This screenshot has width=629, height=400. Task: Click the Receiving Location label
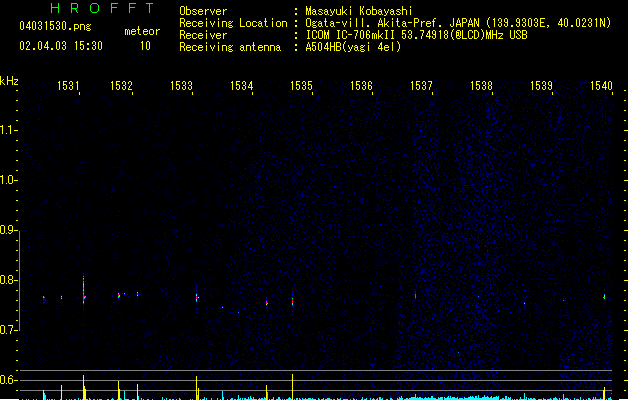(x=233, y=23)
